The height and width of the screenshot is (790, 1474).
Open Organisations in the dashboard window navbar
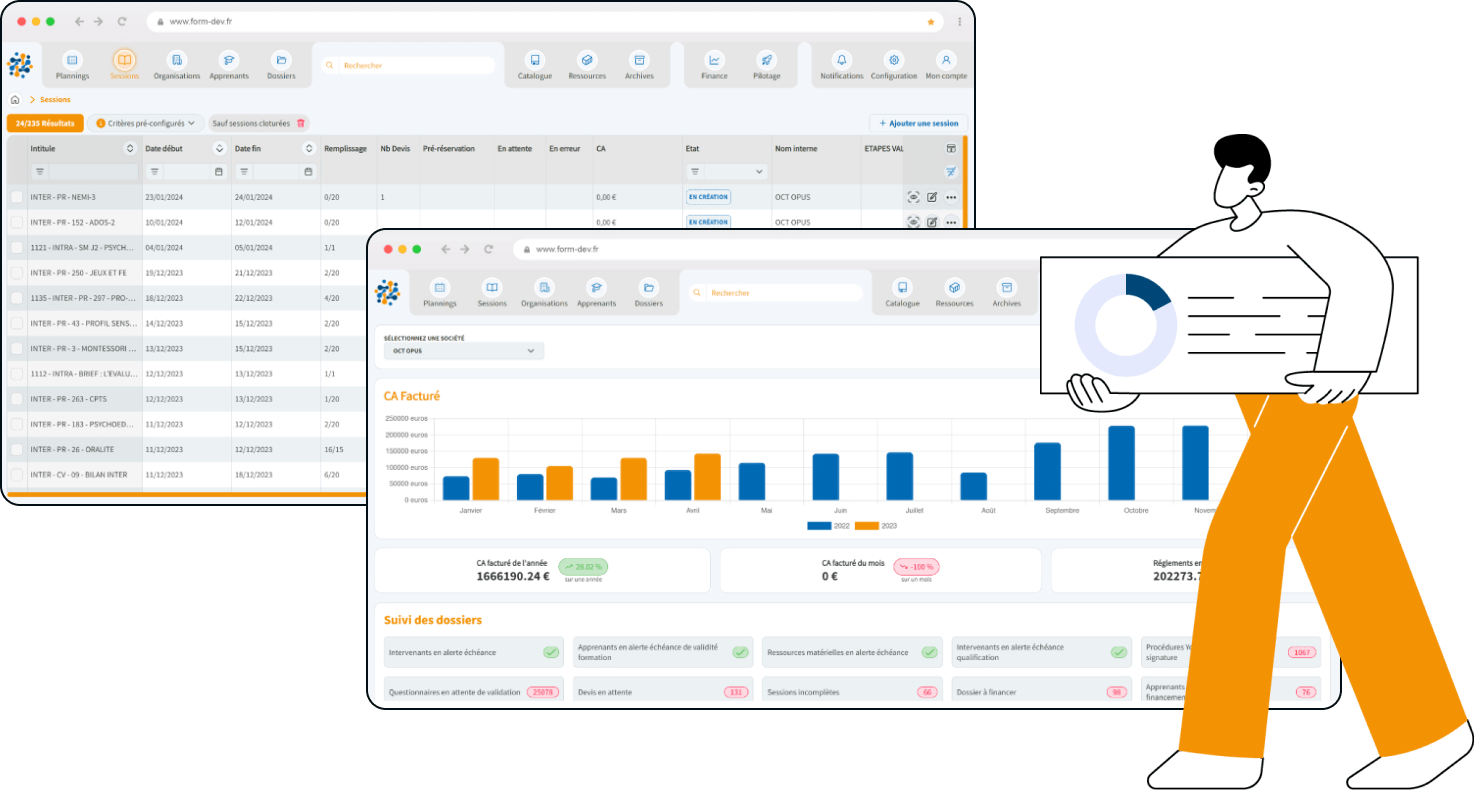click(544, 293)
